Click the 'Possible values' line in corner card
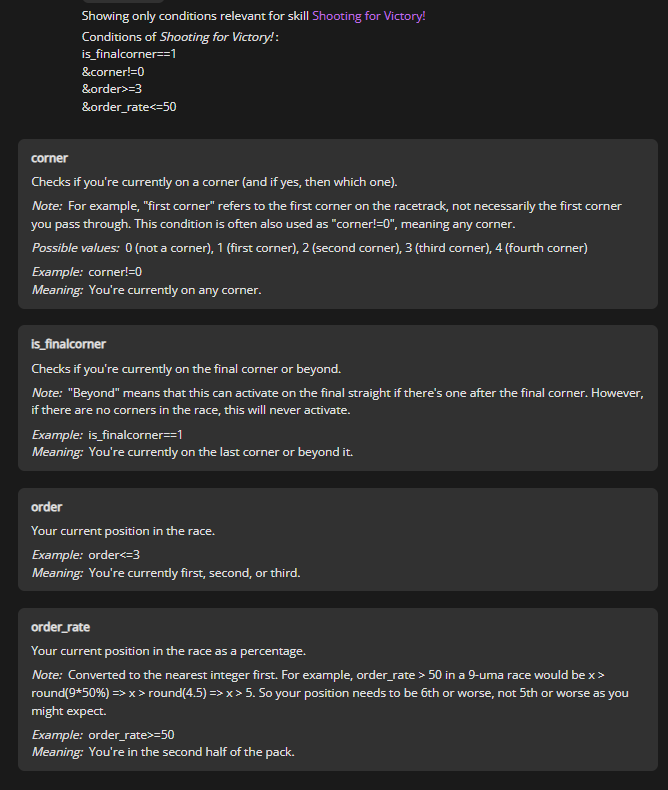 309,248
